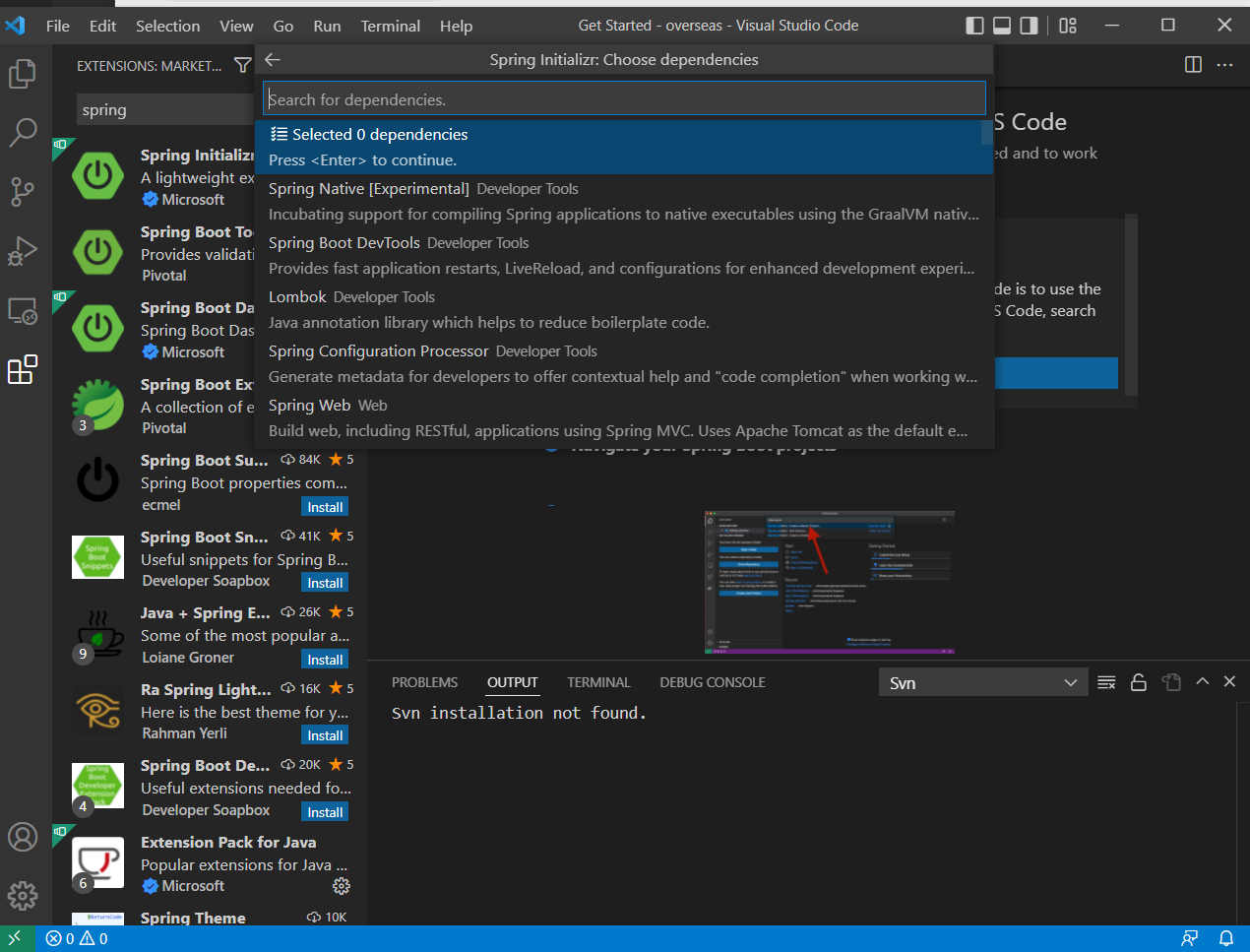Install Ra Spring Light theme extension
The image size is (1250, 952).
click(325, 735)
